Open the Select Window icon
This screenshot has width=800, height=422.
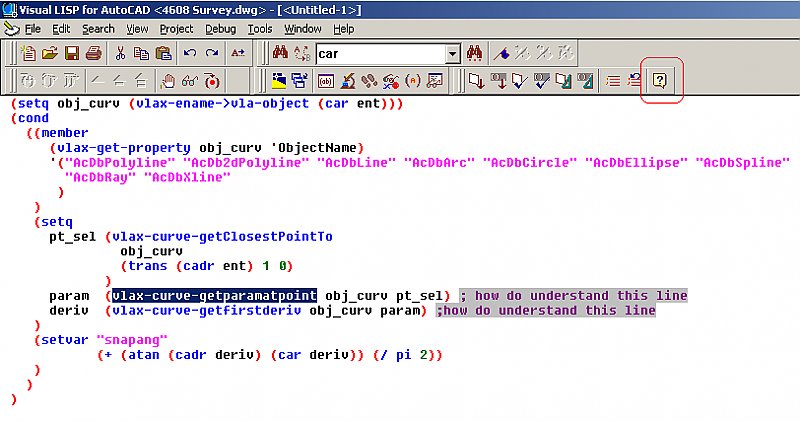point(300,81)
